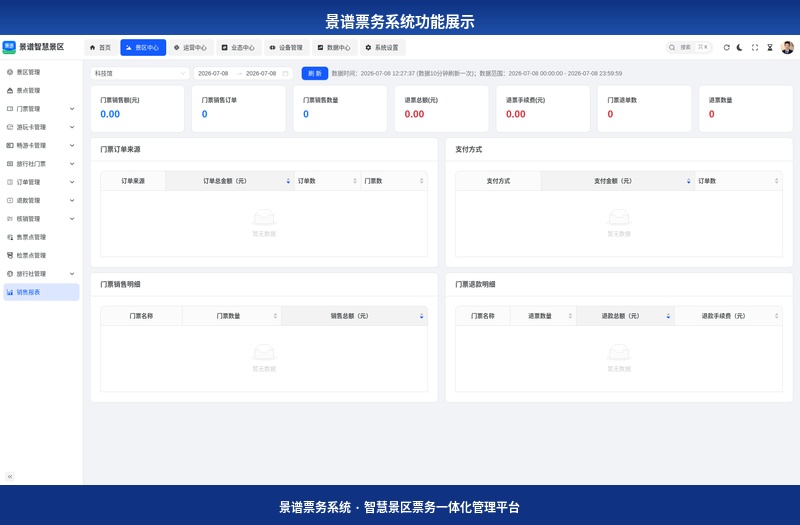
Task: Open 检票点管理 in the sidebar
Action: 41,256
